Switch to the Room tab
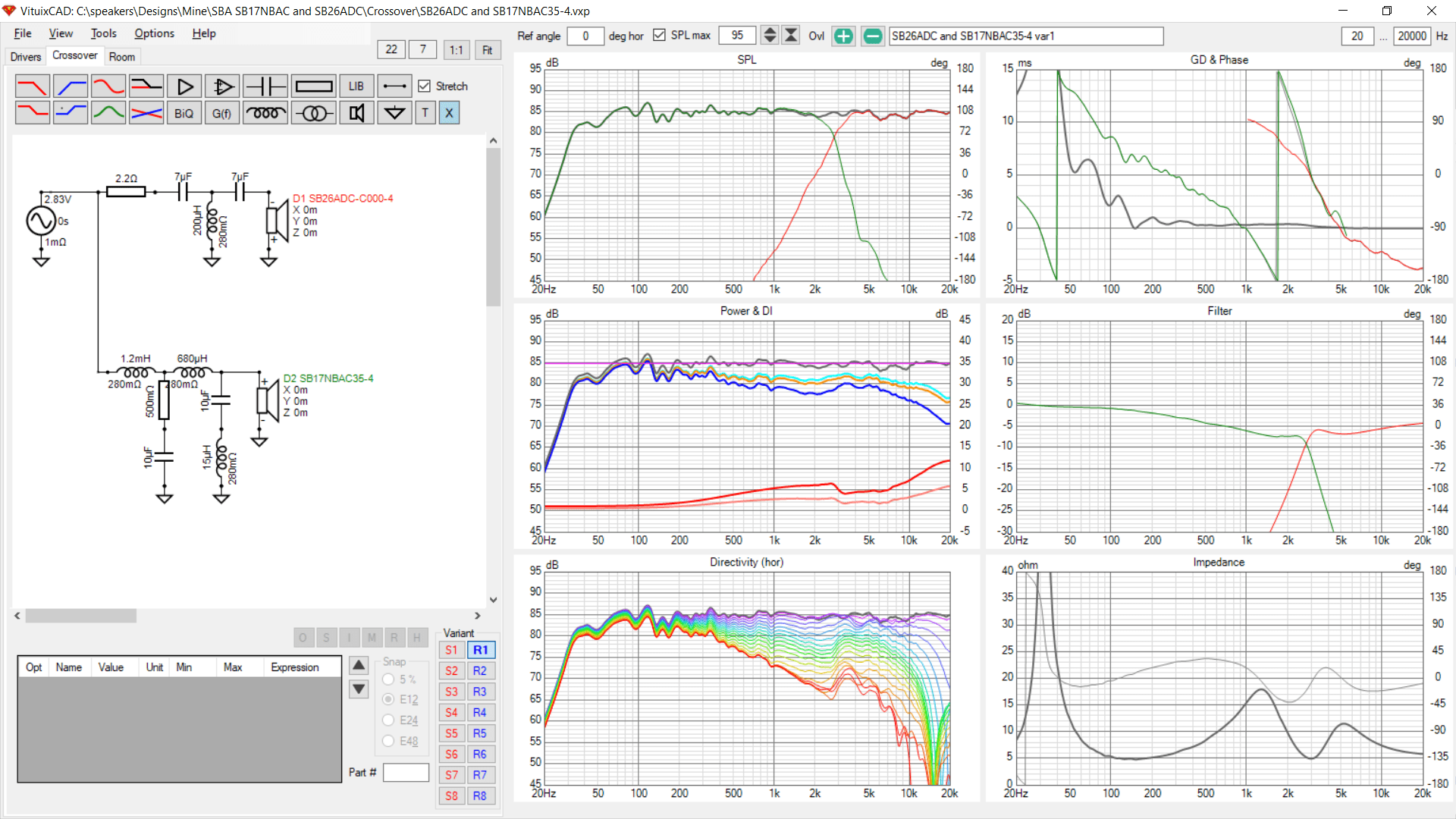Screen dimensions: 1456x819 point(121,57)
